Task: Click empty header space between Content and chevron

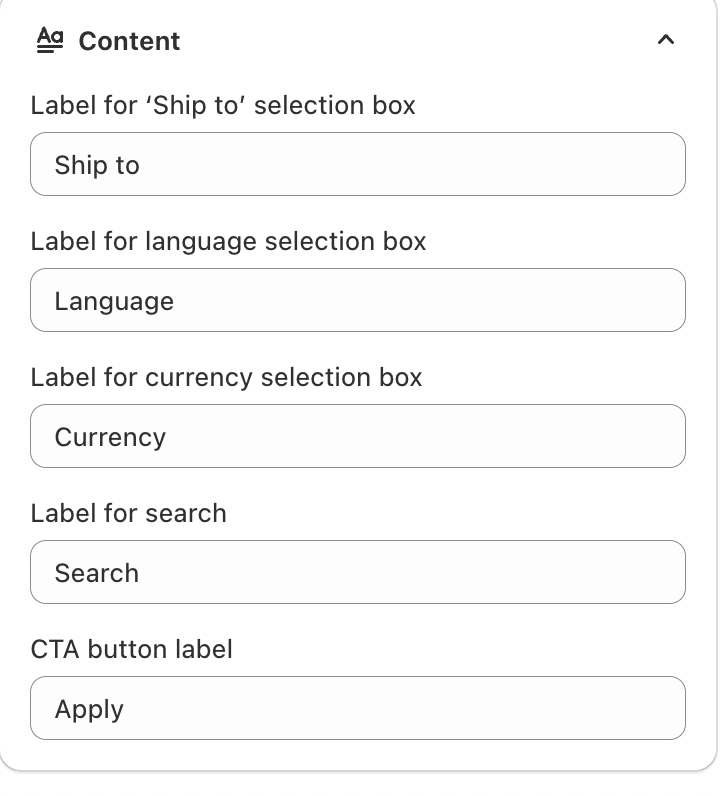Action: tap(420, 41)
